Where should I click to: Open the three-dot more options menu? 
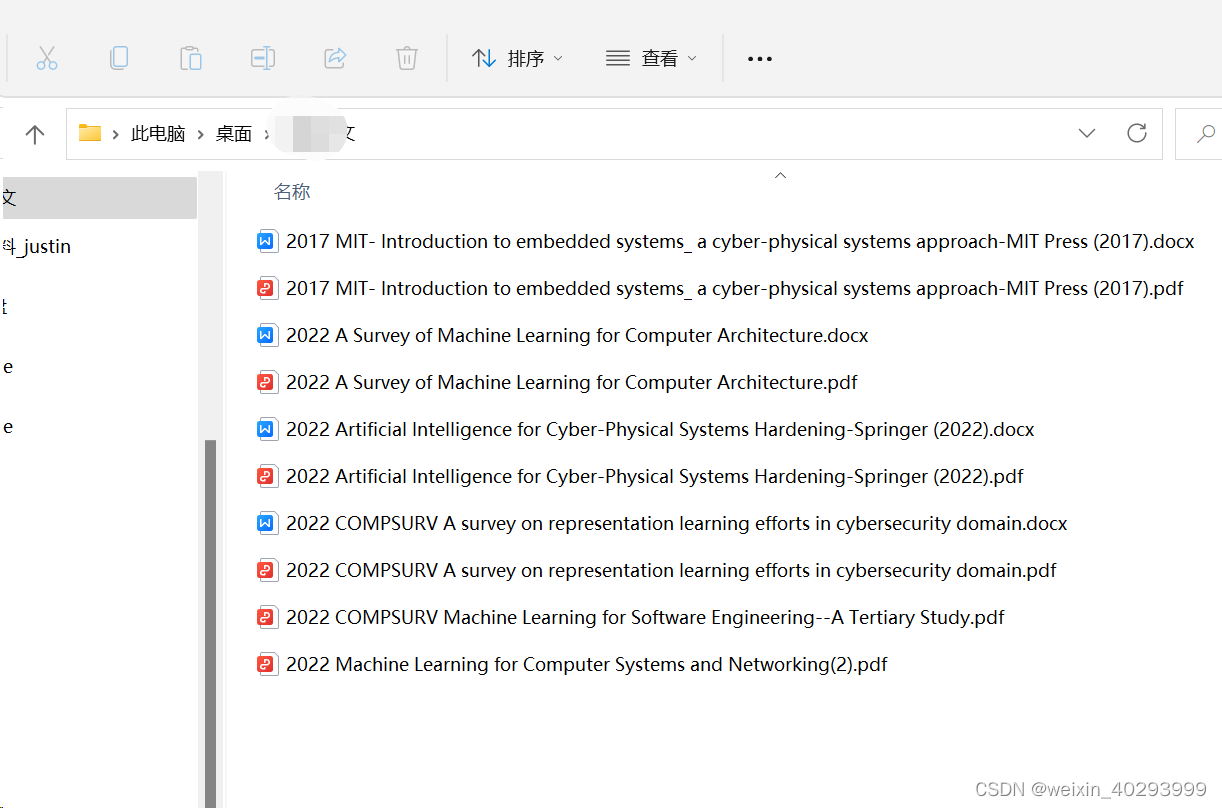click(760, 59)
